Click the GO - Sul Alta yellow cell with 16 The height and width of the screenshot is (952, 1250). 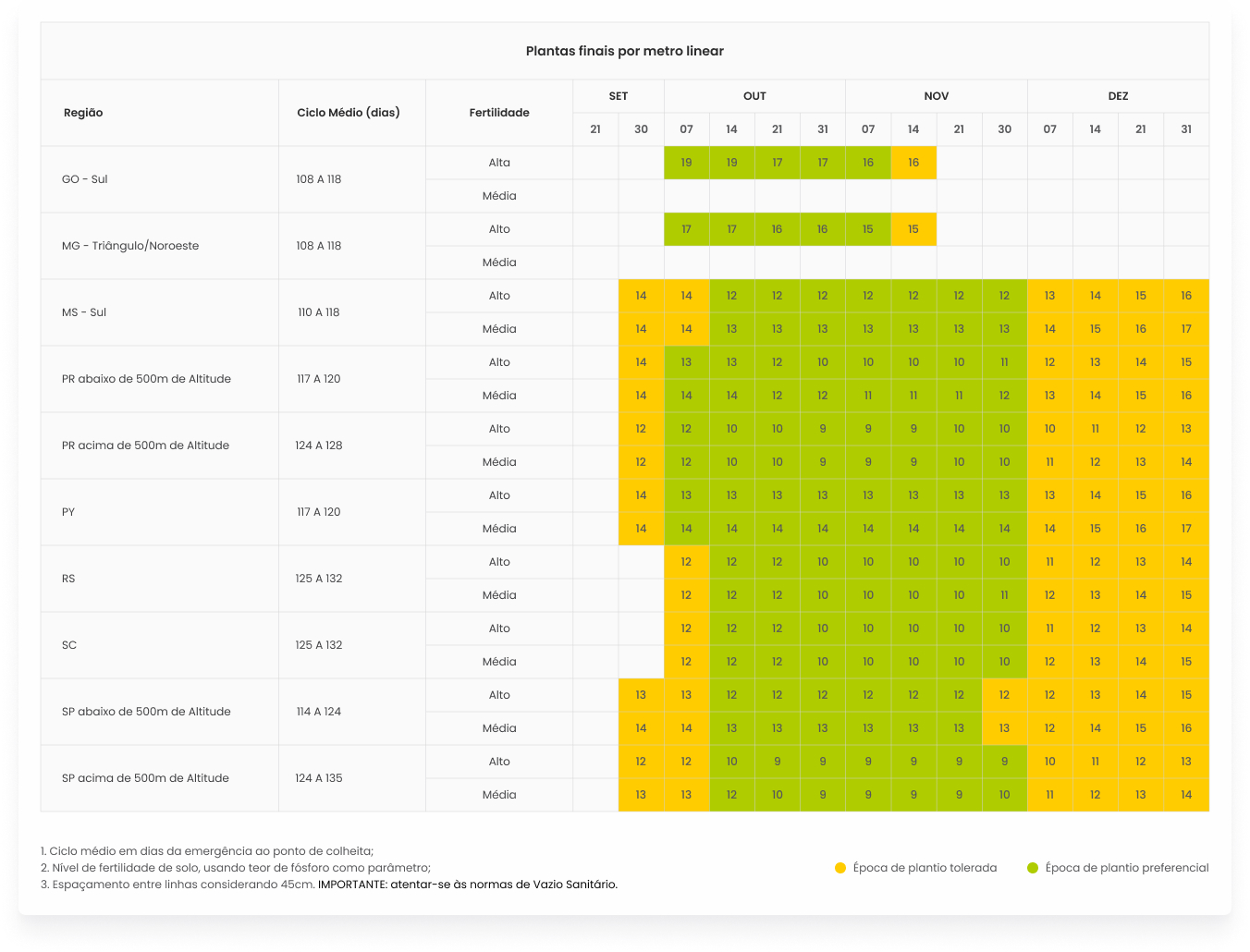tap(913, 163)
